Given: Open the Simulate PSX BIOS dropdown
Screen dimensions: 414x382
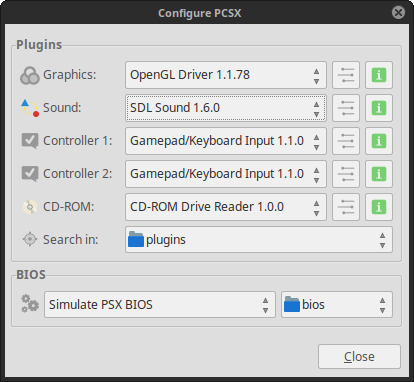Looking at the screenshot, I should 160,305.
